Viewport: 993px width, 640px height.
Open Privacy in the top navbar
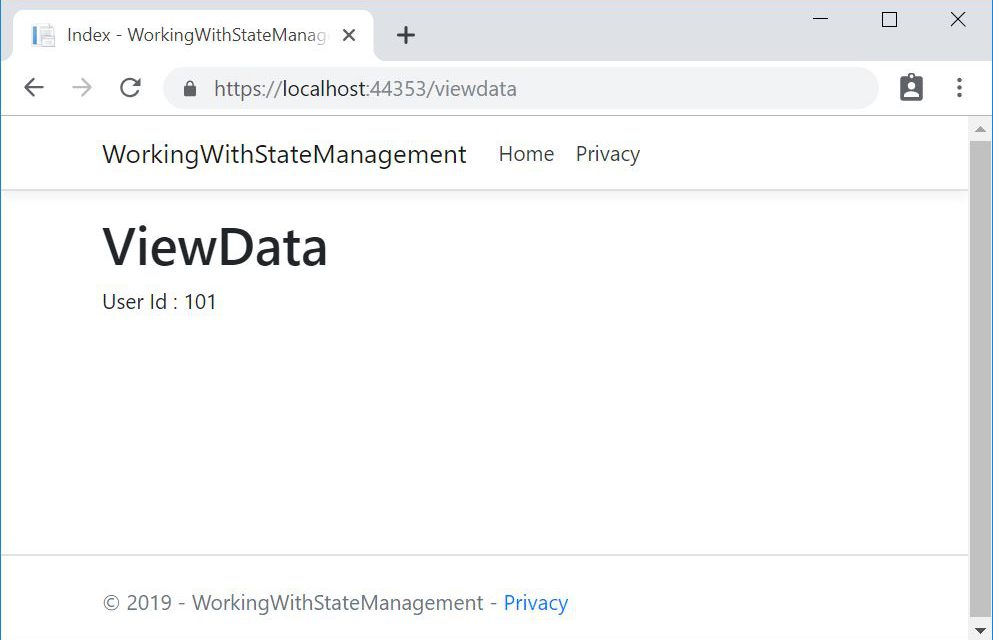[607, 154]
